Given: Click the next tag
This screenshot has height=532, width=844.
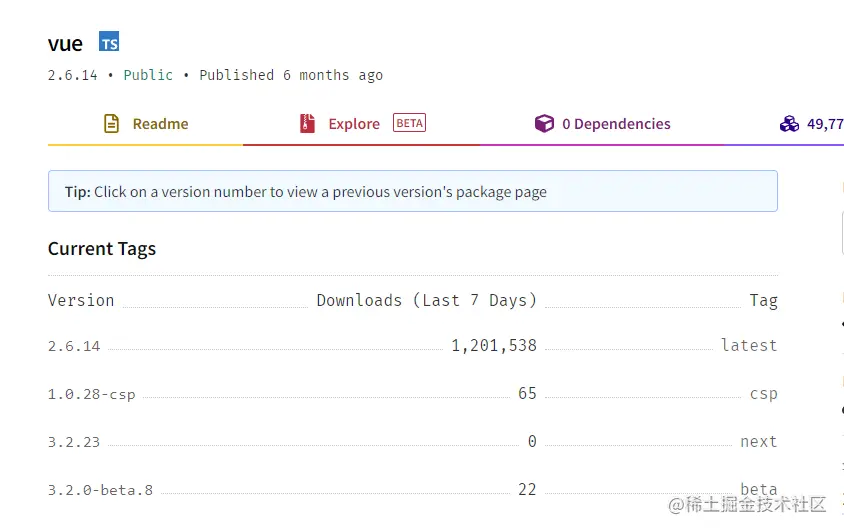Looking at the screenshot, I should (759, 442).
